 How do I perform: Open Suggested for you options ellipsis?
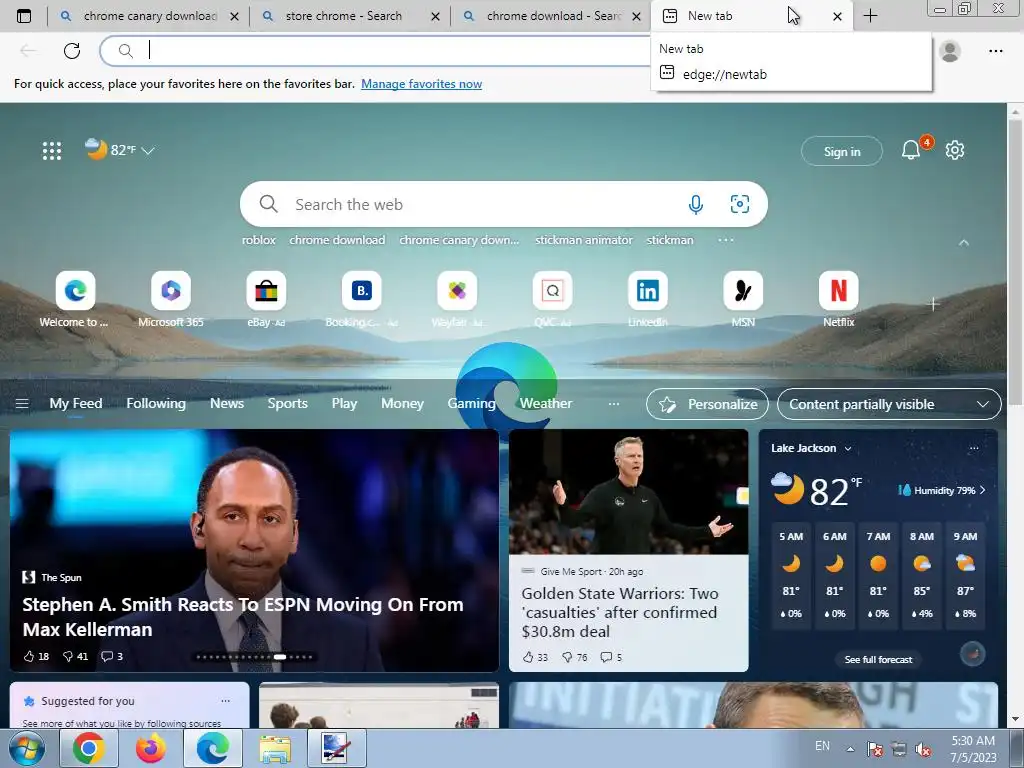(x=225, y=701)
